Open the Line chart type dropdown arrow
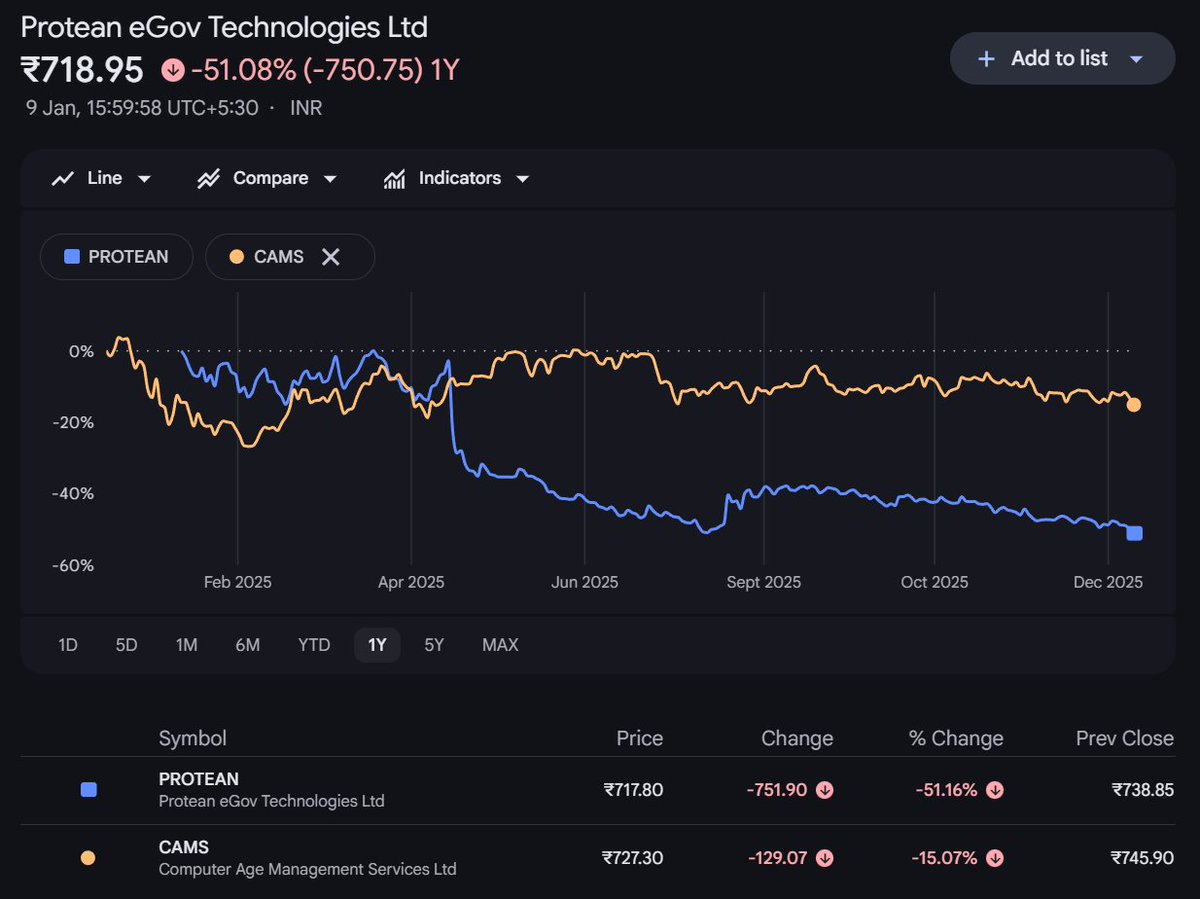 coord(144,179)
